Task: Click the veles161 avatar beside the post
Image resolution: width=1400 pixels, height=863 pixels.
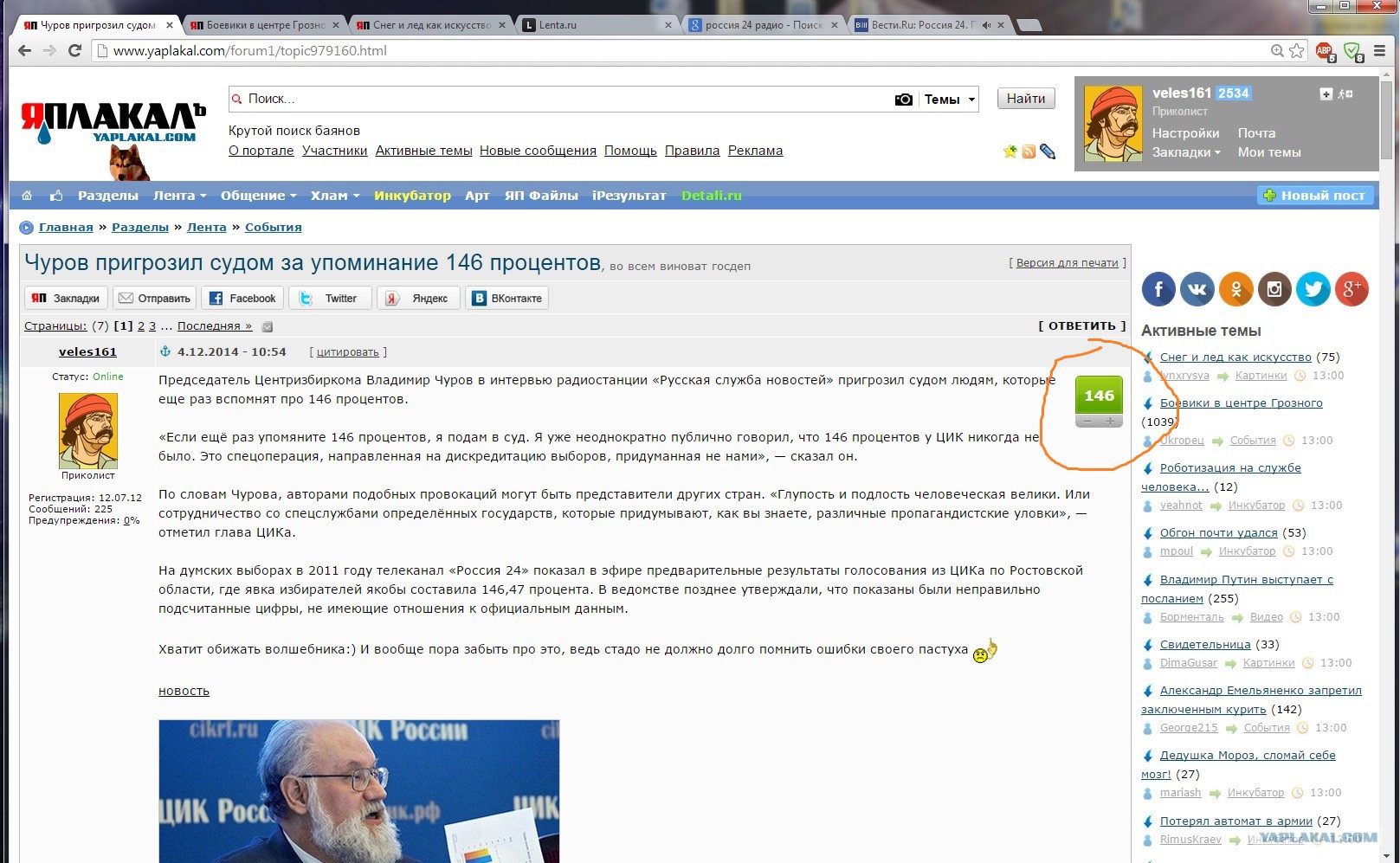Action: [x=88, y=431]
